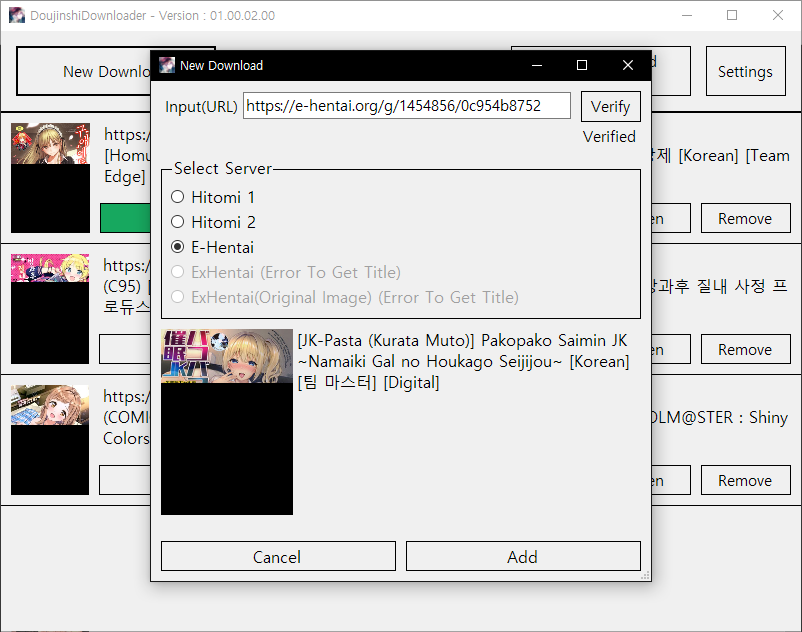Click the gallery preview thumbnail in dialog
The image size is (802, 632).
point(227,422)
